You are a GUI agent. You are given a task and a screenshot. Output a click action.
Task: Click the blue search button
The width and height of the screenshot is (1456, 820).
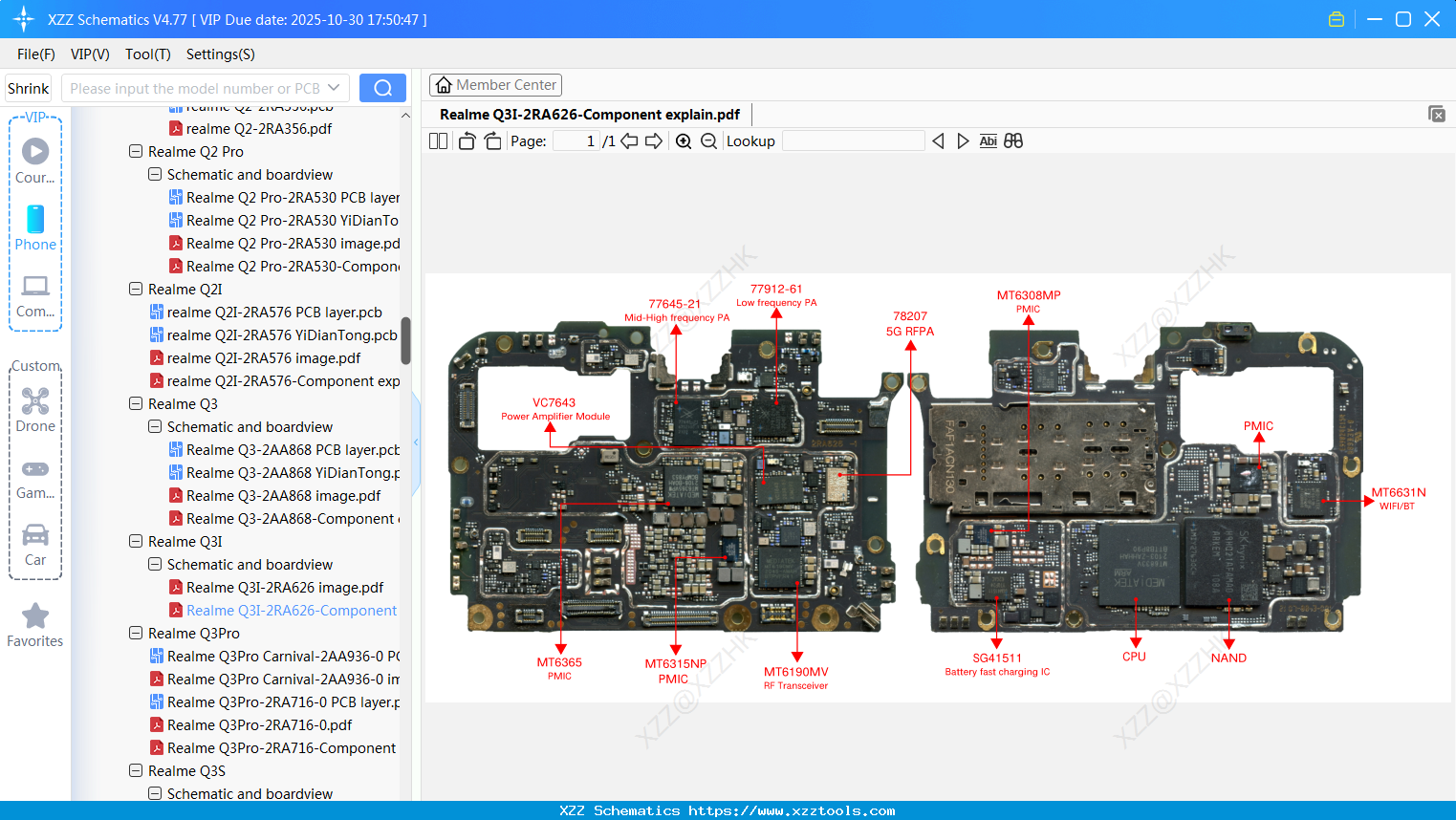(x=382, y=88)
